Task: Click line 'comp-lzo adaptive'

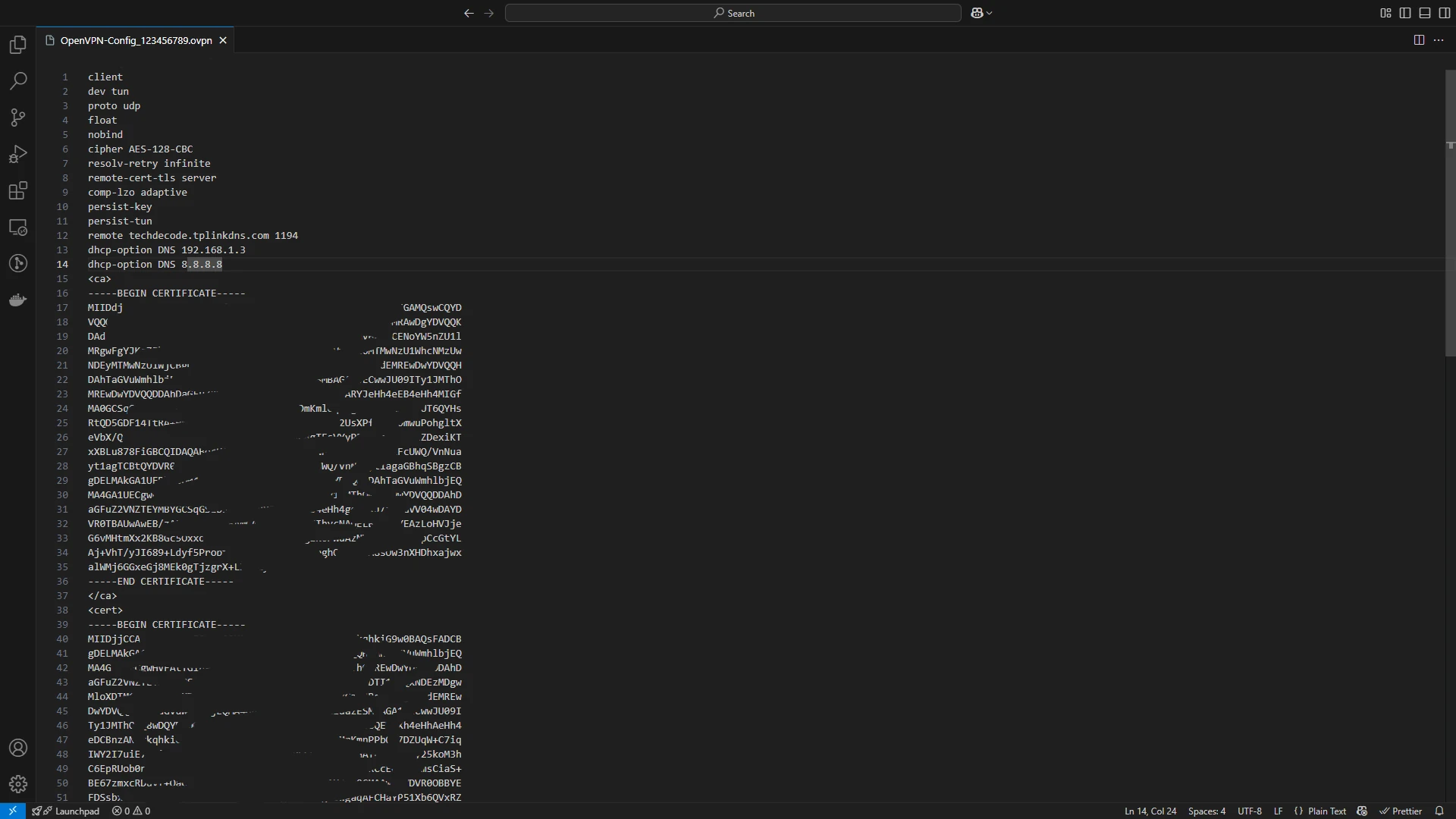Action: click(137, 193)
